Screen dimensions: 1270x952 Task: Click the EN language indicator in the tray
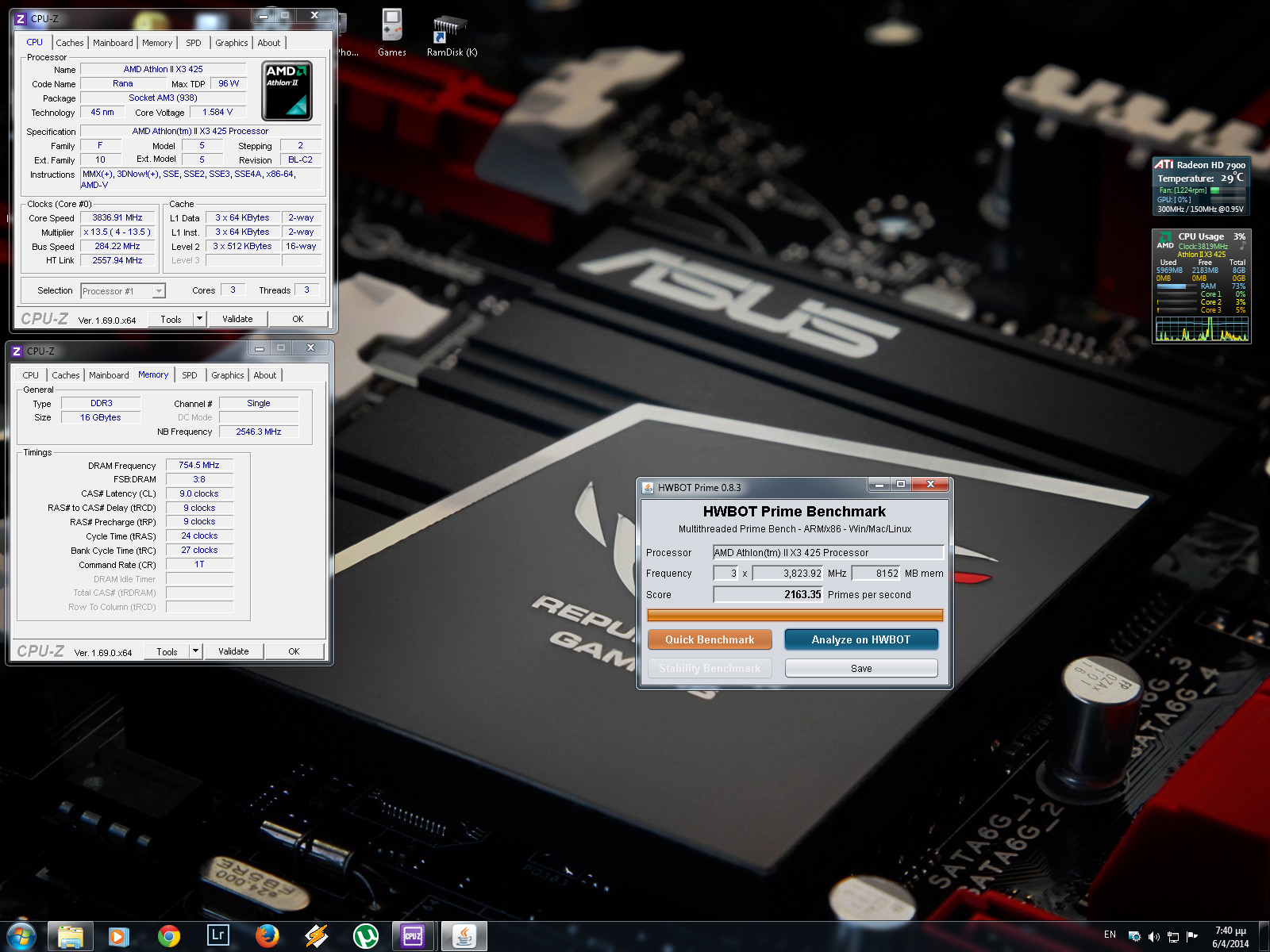click(1110, 935)
